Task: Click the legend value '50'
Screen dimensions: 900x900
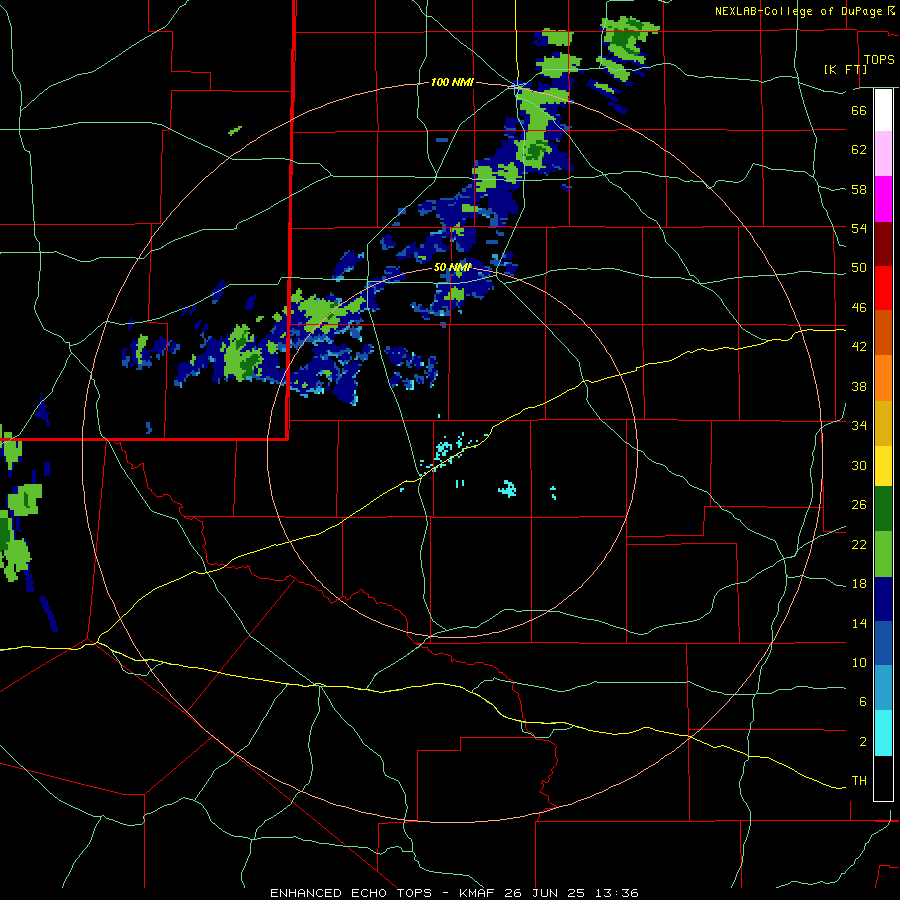Action: (x=859, y=268)
